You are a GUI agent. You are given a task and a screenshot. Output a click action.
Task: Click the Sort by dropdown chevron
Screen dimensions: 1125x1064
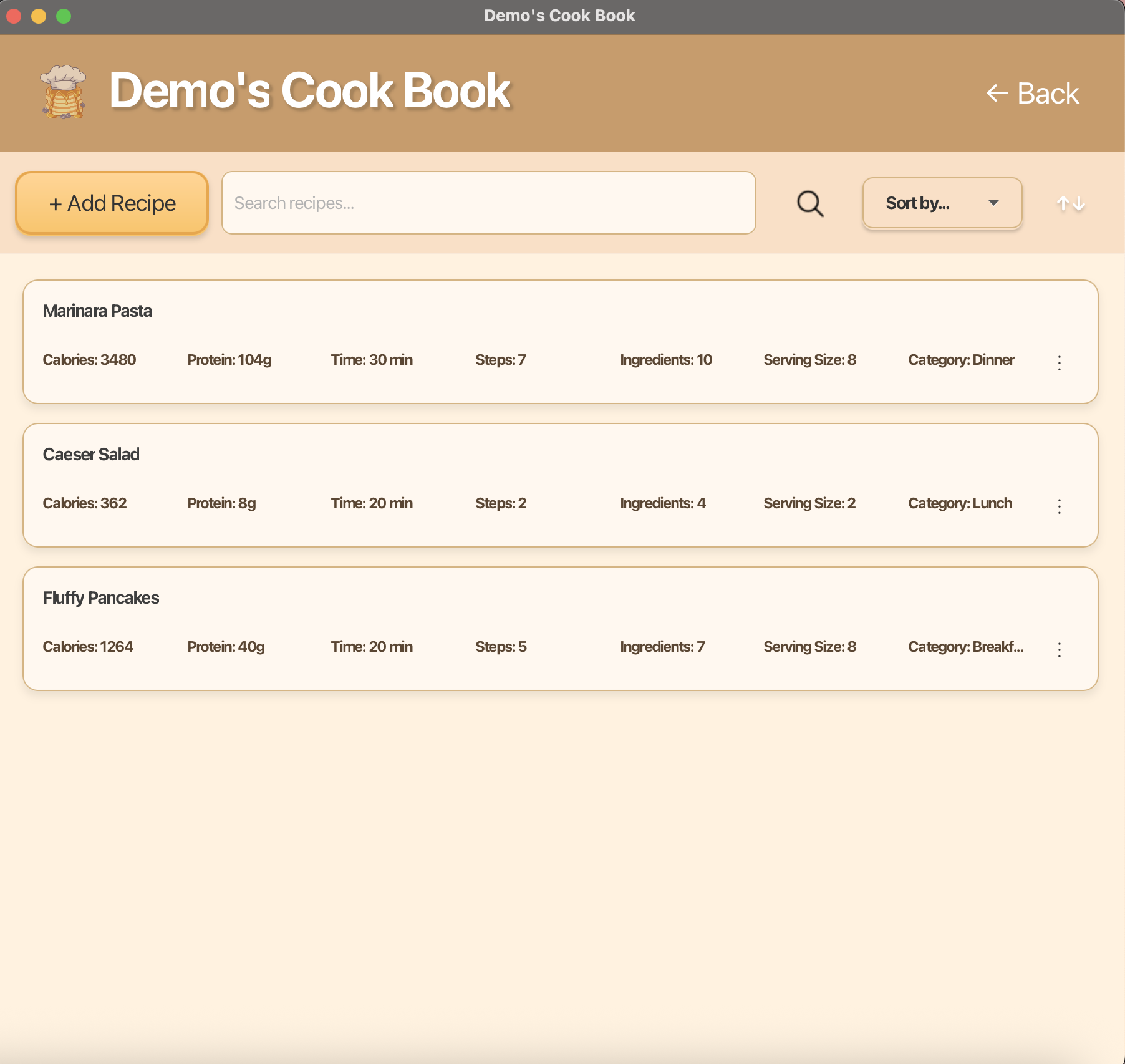[994, 203]
